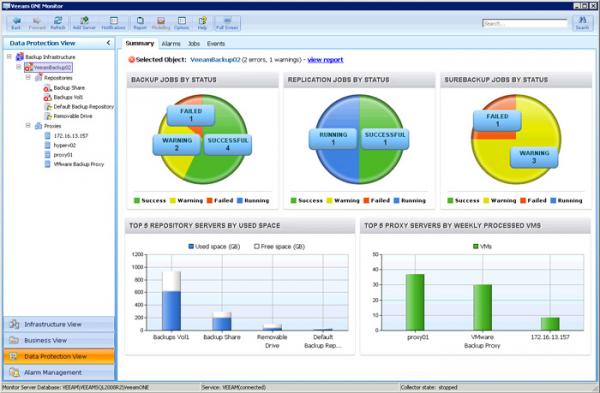Screen dimensions: 600x393
Task: Collapse the Backup Infrastructure node
Action: tap(9, 57)
